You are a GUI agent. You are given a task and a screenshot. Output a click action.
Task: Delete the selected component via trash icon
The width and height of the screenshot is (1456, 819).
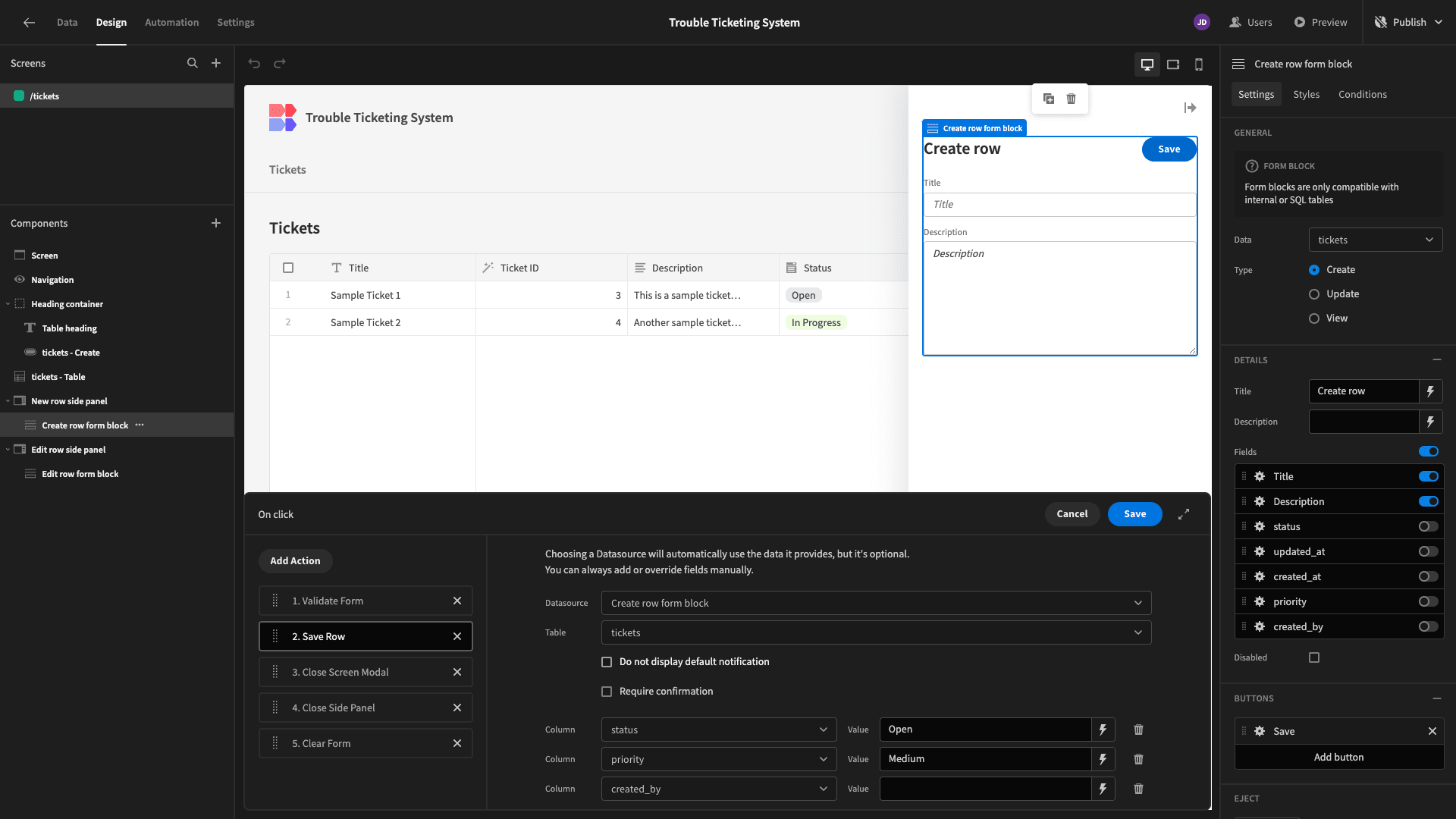pyautogui.click(x=1071, y=99)
